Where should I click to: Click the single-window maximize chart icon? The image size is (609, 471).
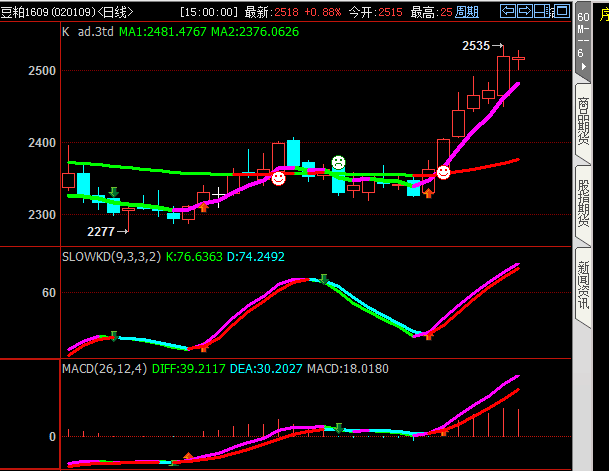click(562, 11)
